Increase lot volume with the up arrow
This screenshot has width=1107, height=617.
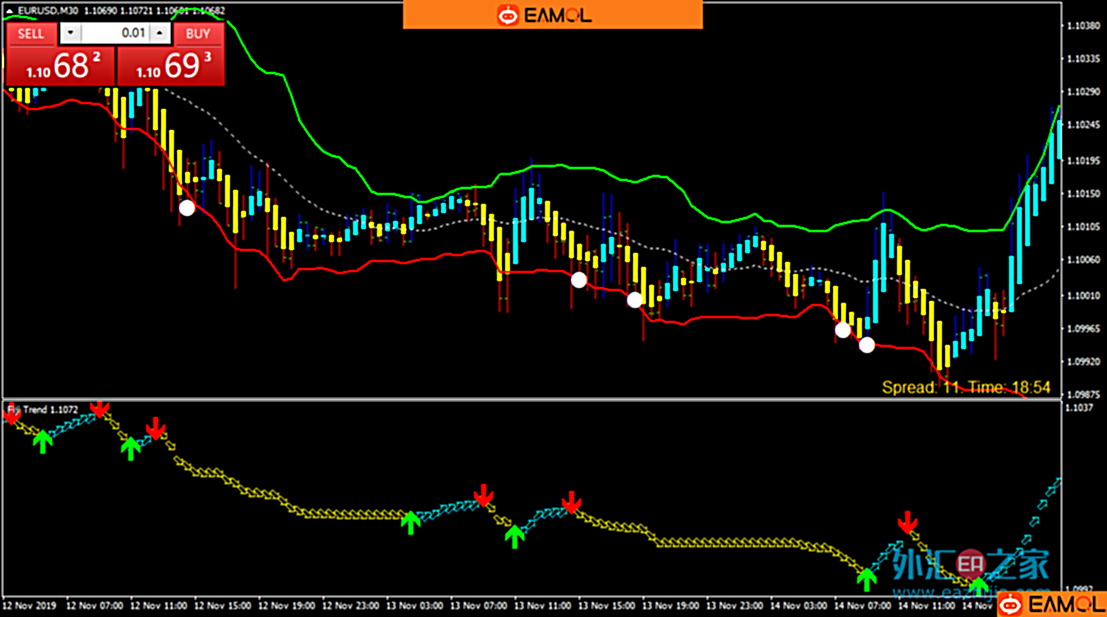click(158, 33)
